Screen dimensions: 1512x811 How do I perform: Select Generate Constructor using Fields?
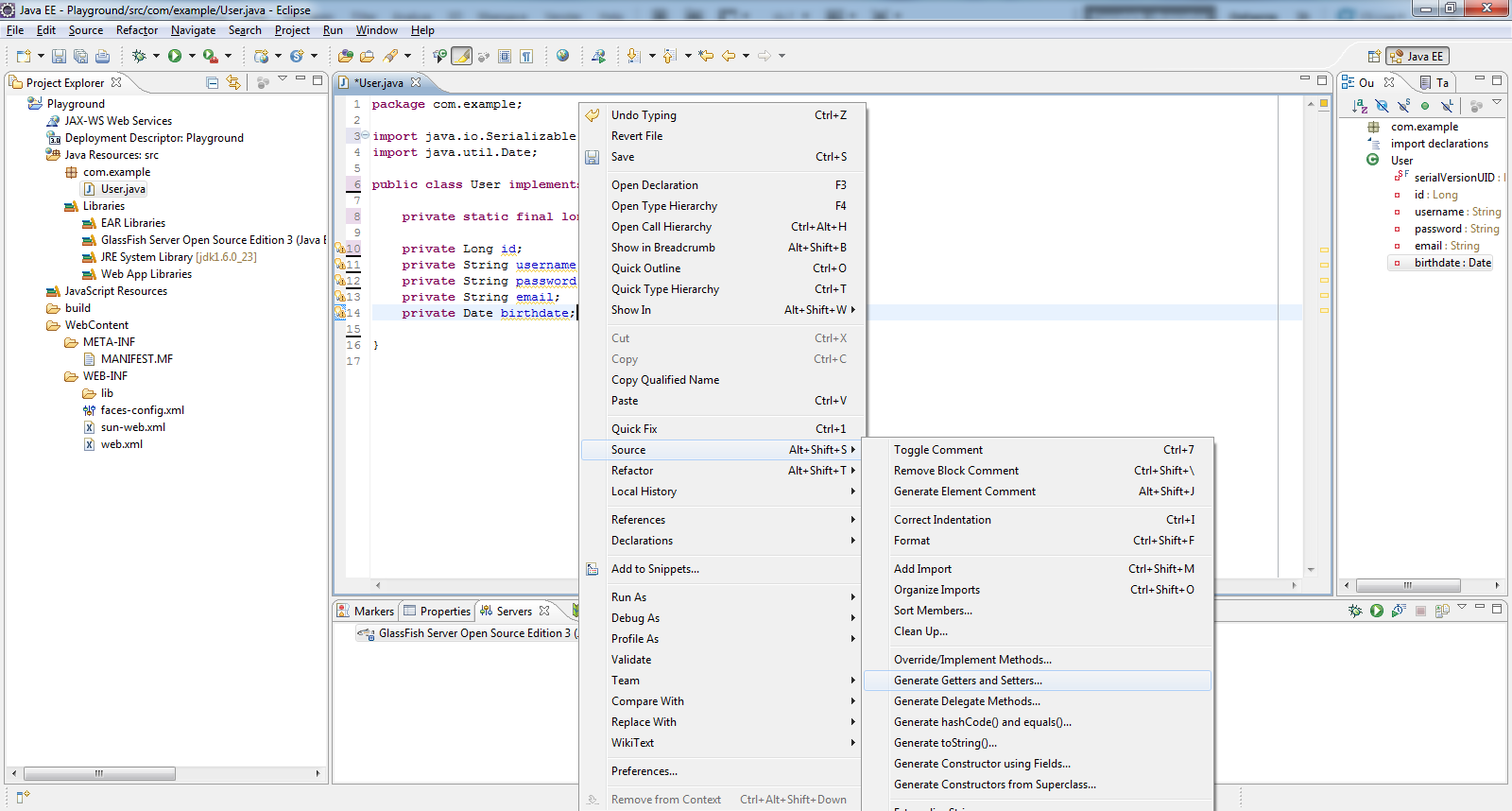tap(1039, 764)
